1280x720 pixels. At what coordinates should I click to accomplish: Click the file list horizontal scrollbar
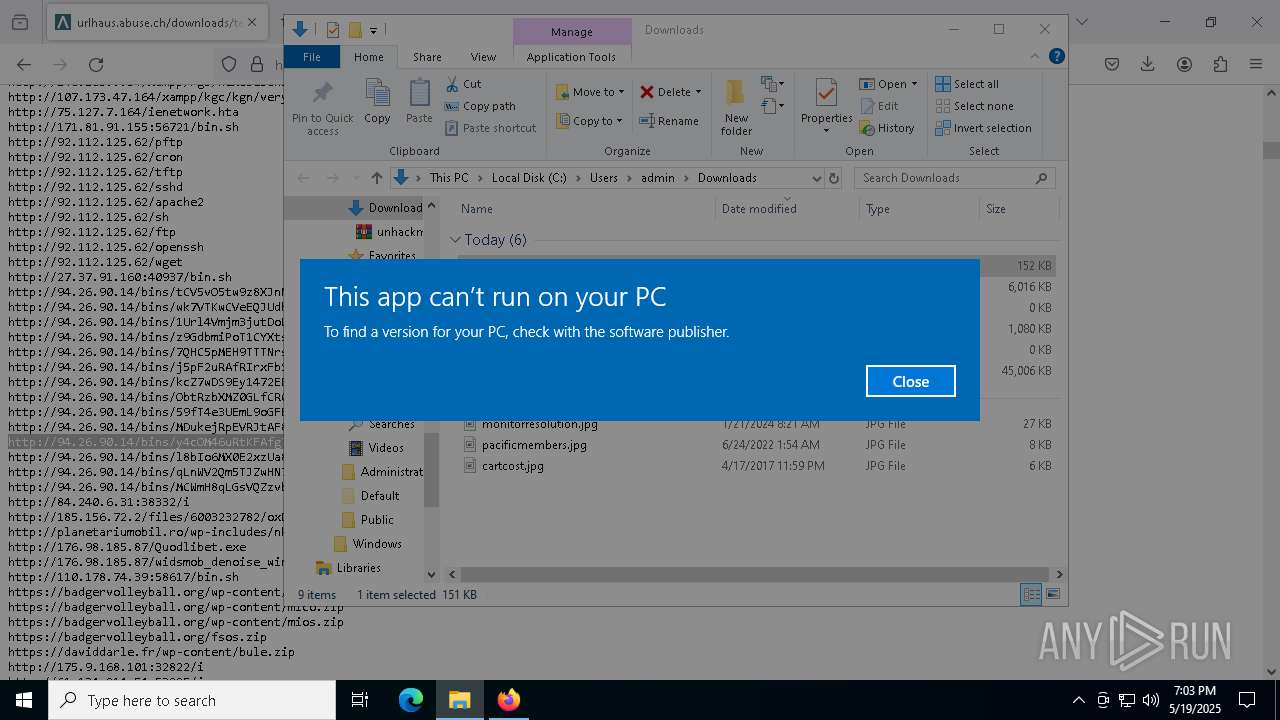[755, 574]
